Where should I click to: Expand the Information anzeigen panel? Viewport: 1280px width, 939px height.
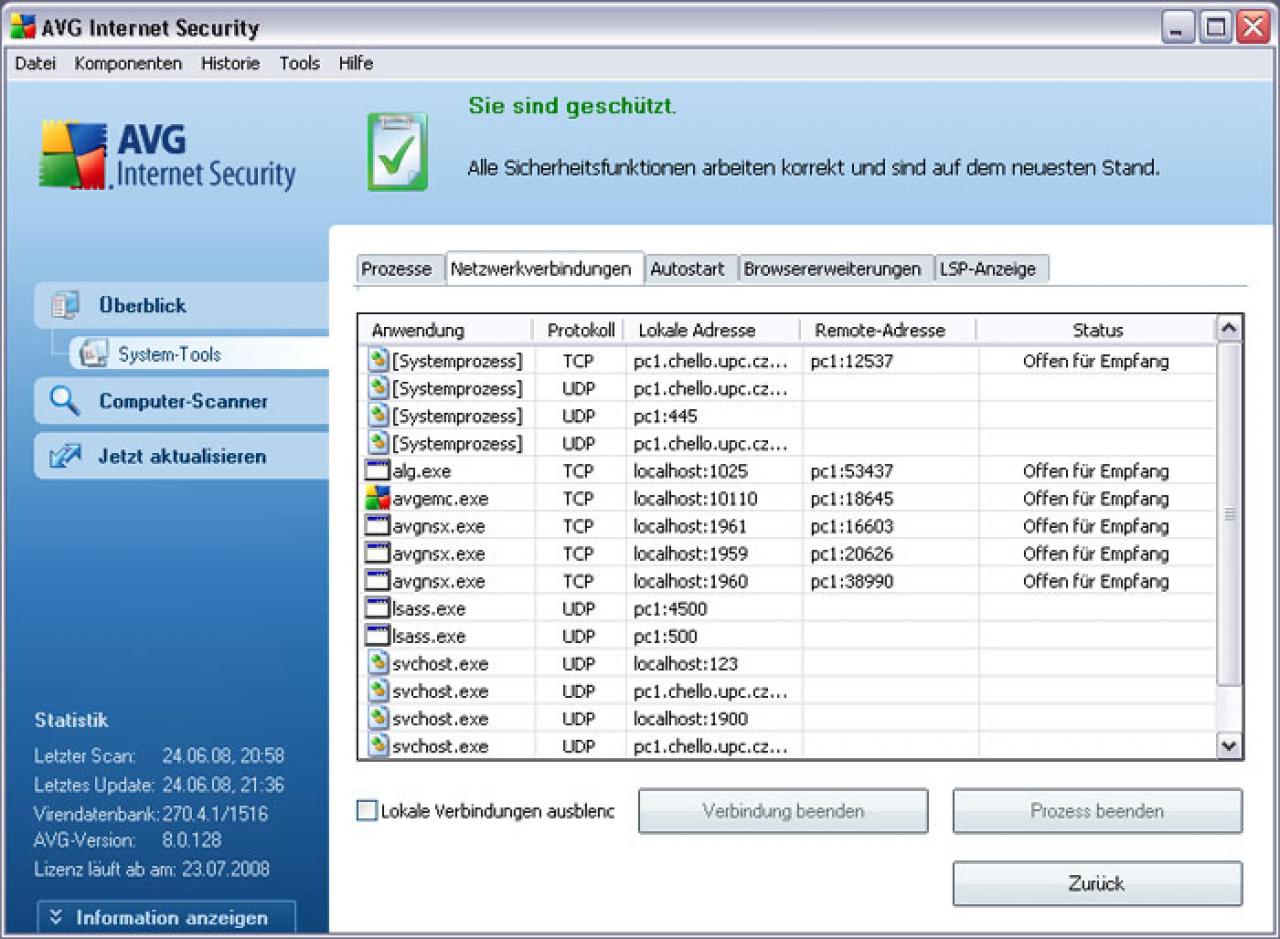(x=167, y=917)
